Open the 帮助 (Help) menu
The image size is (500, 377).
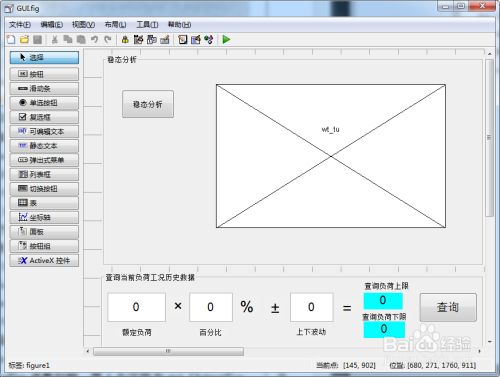pyautogui.click(x=179, y=25)
